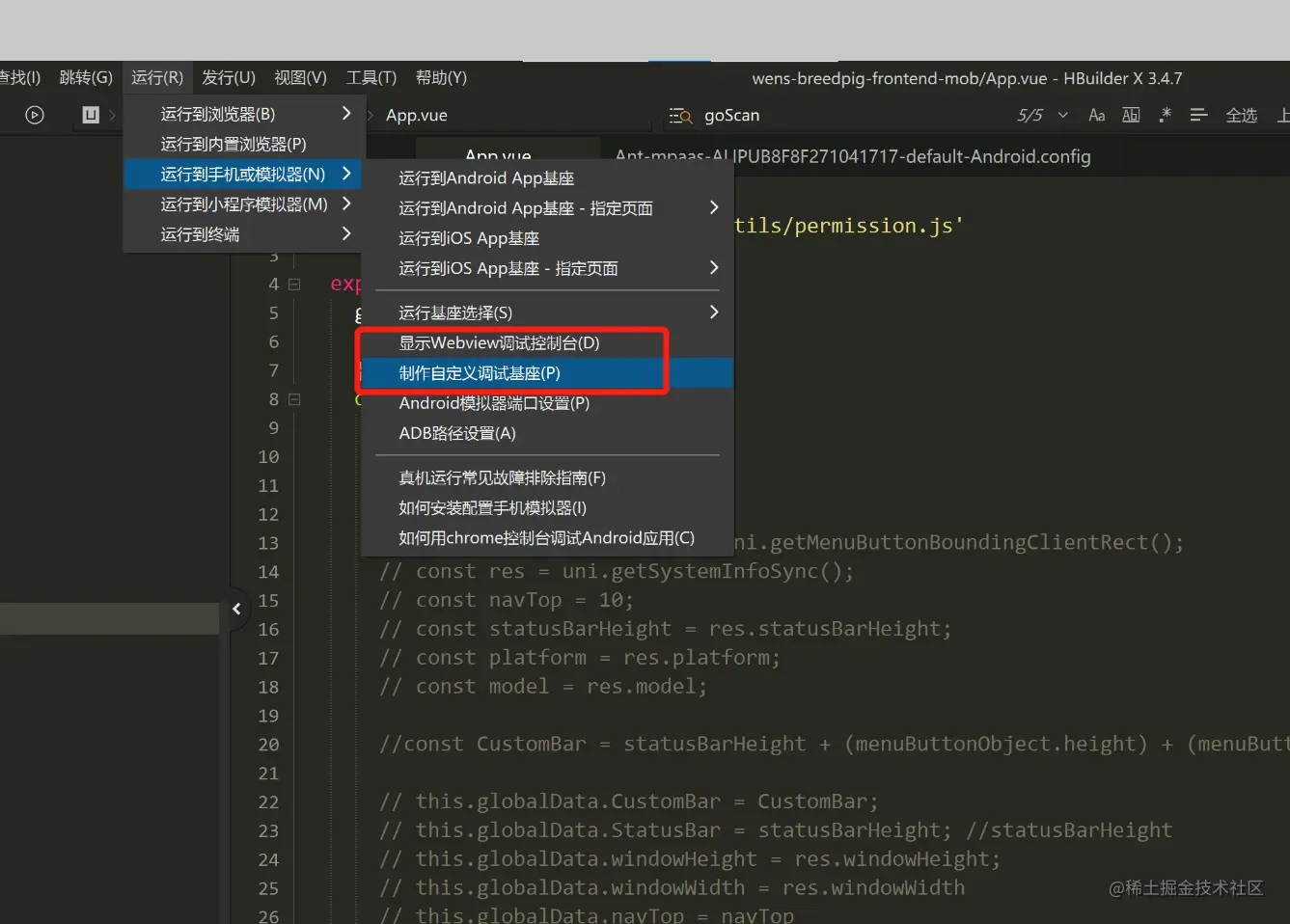Screen dimensions: 1290x924
Task: Choose 运行到浏览器(B) from the menu
Action: pos(244,114)
